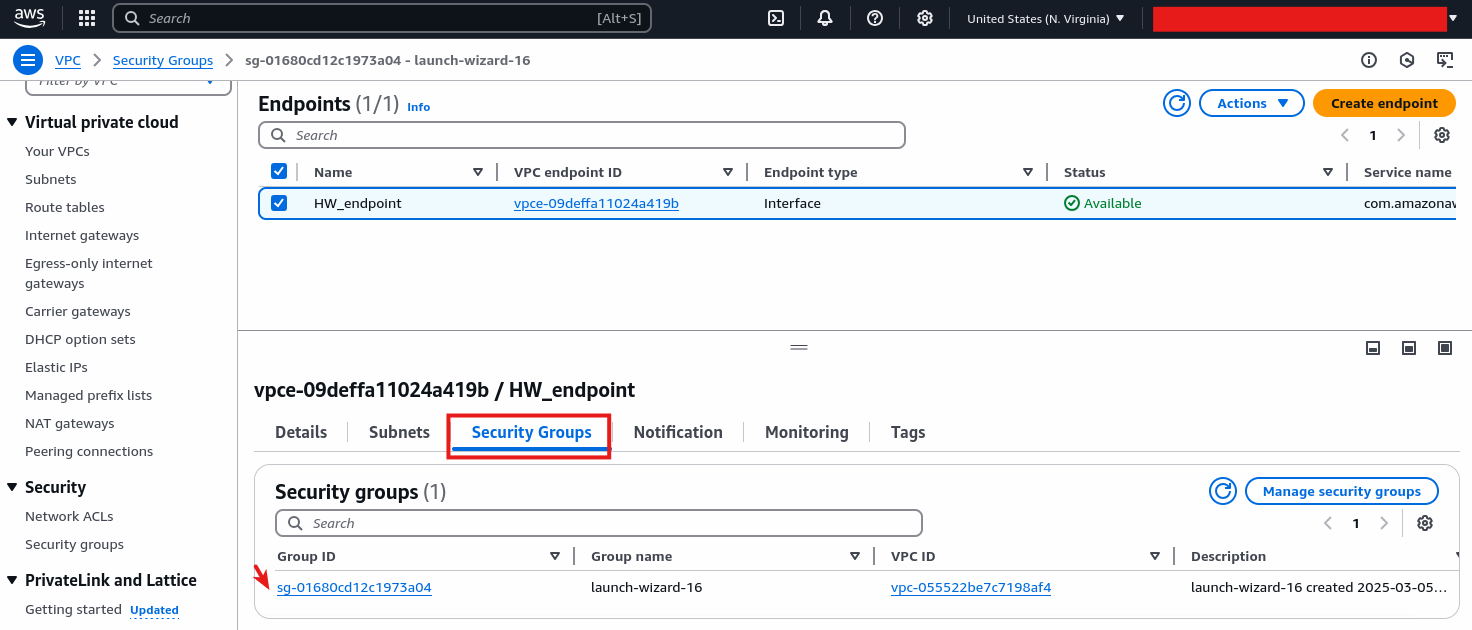
Task: Switch to the Notification tab
Action: tap(678, 432)
